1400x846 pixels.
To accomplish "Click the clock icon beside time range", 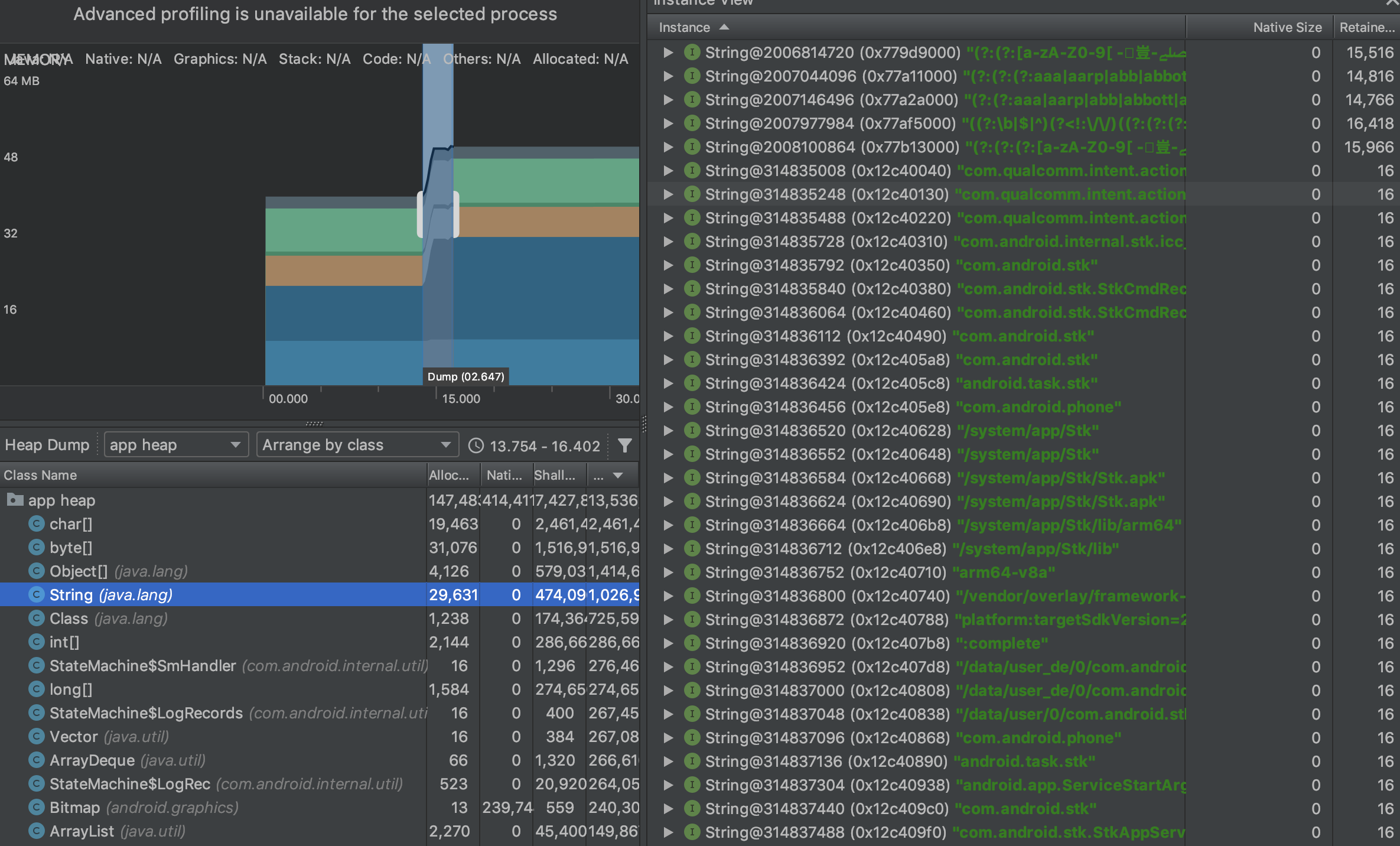I will [476, 445].
